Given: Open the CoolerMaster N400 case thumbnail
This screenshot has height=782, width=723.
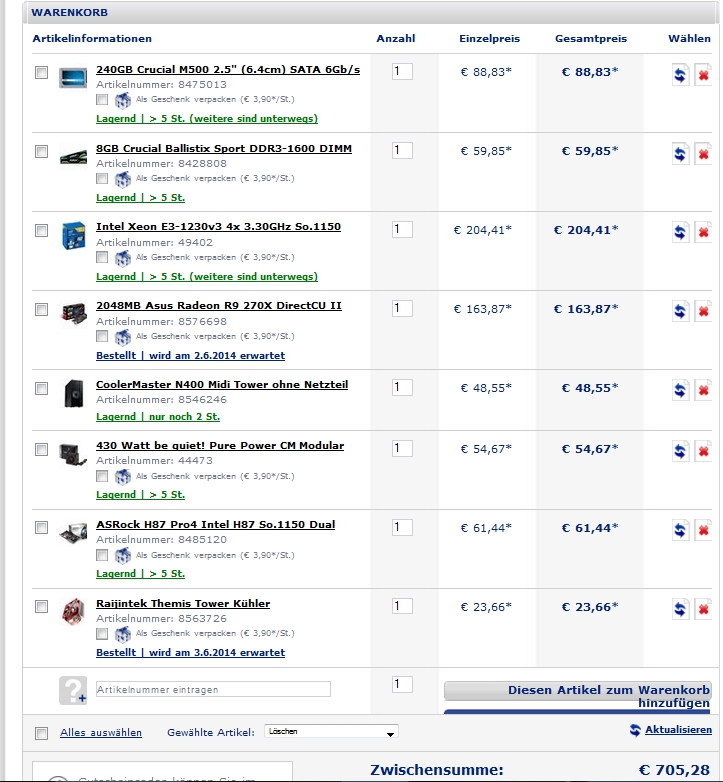Looking at the screenshot, I should point(74,393).
